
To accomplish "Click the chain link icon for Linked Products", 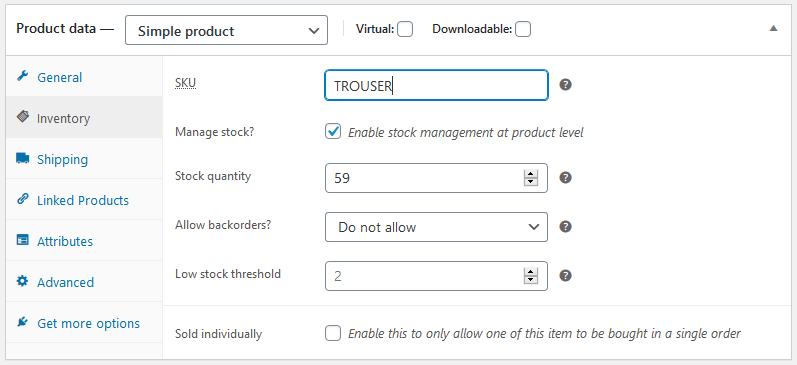I will [x=22, y=199].
